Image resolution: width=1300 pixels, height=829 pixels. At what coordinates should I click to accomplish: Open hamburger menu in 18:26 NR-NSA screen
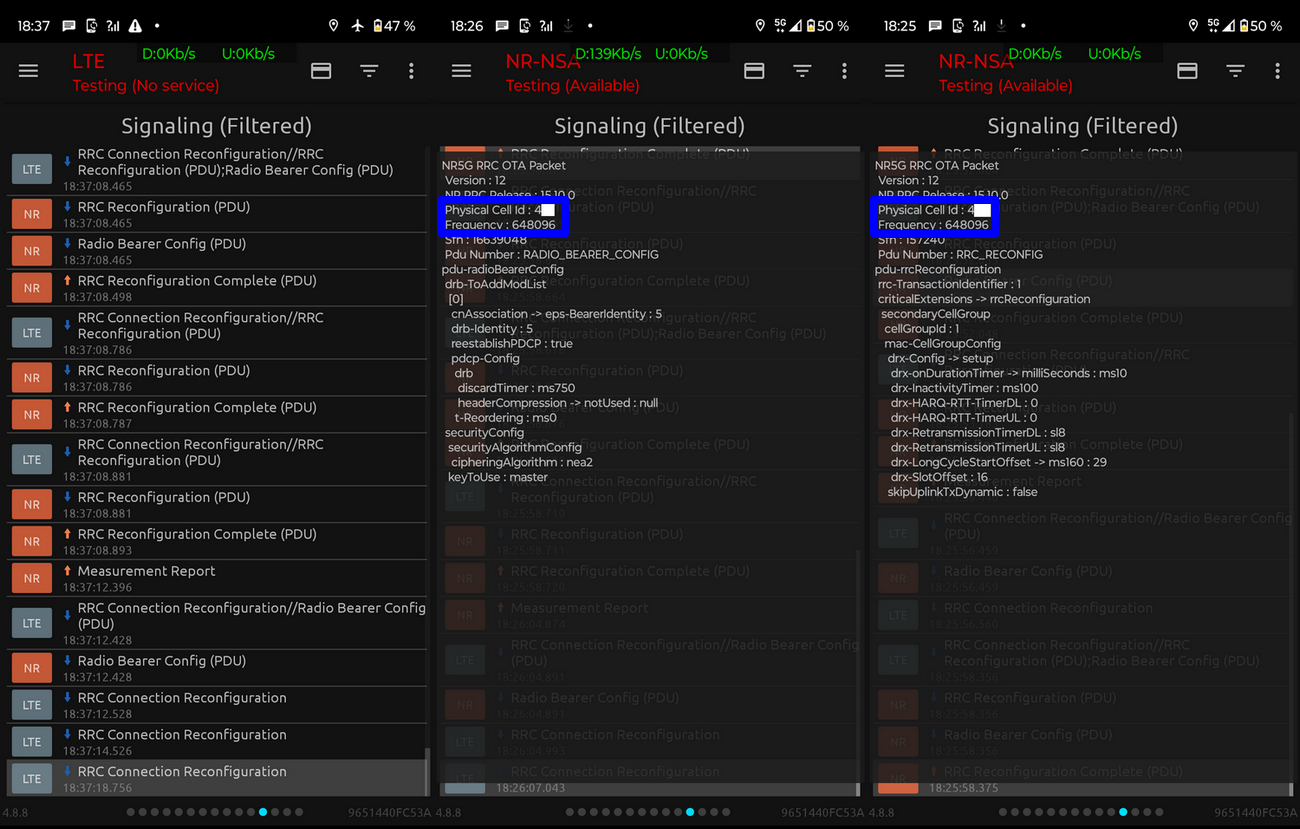(x=461, y=71)
